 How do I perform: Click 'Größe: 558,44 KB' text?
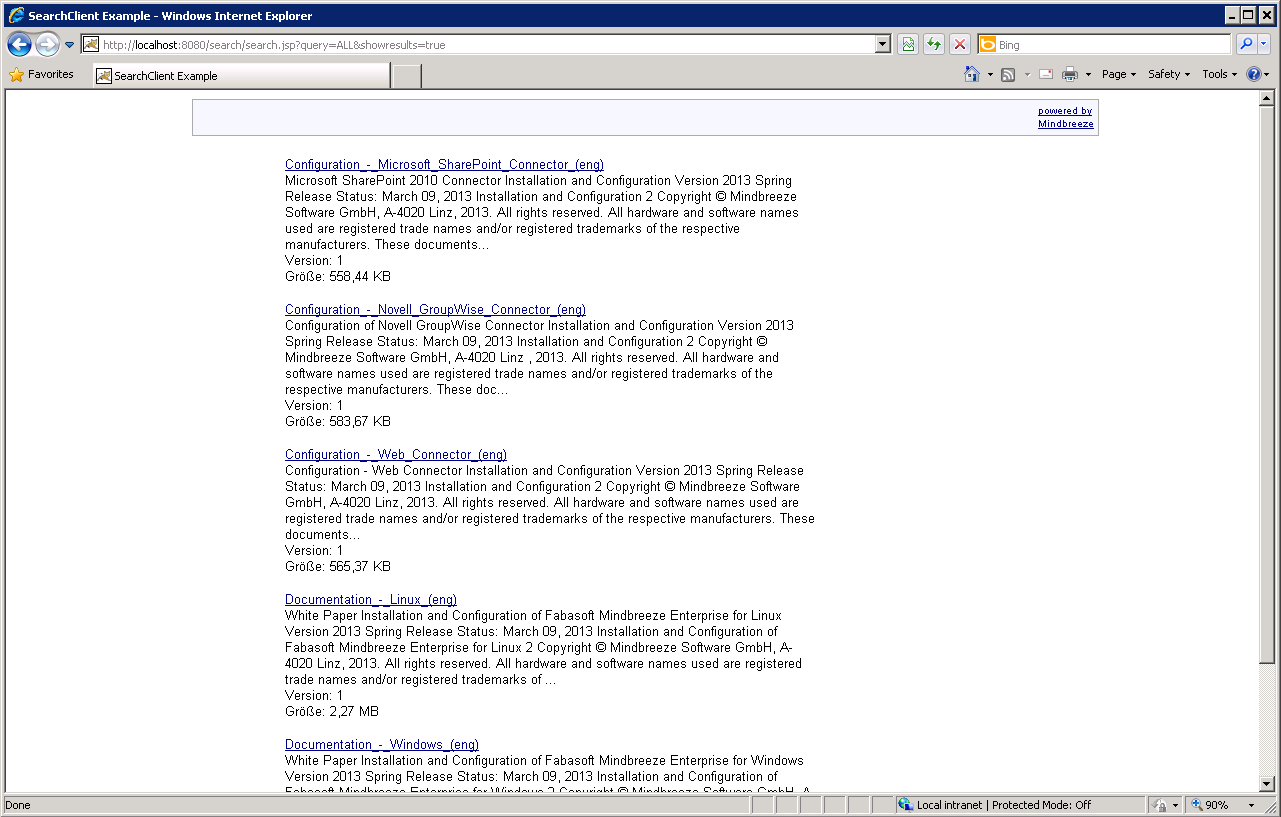pyautogui.click(x=338, y=277)
